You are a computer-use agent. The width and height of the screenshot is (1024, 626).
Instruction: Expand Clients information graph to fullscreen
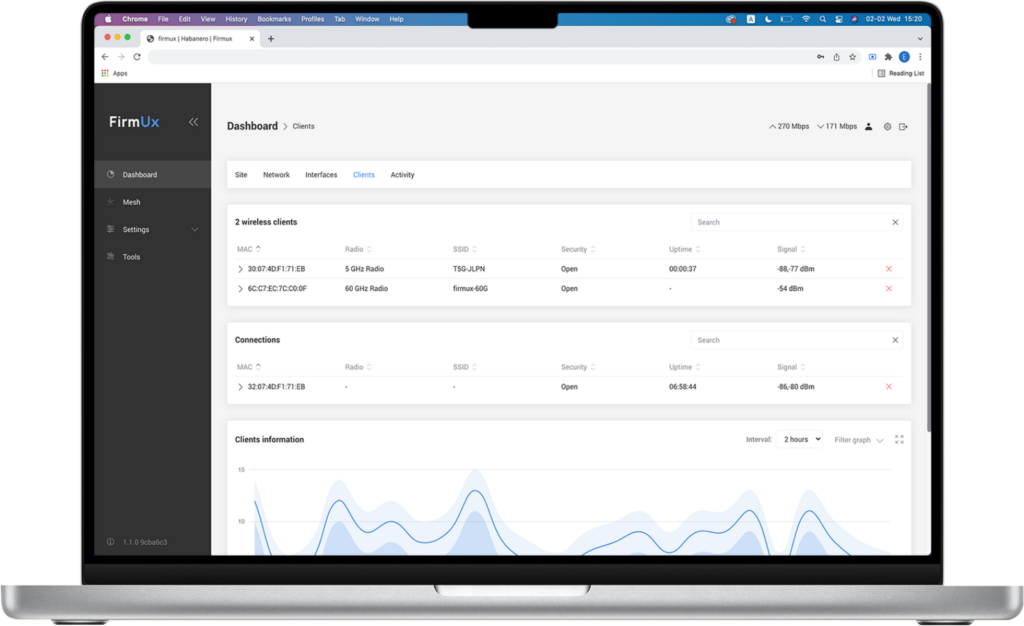(x=899, y=439)
